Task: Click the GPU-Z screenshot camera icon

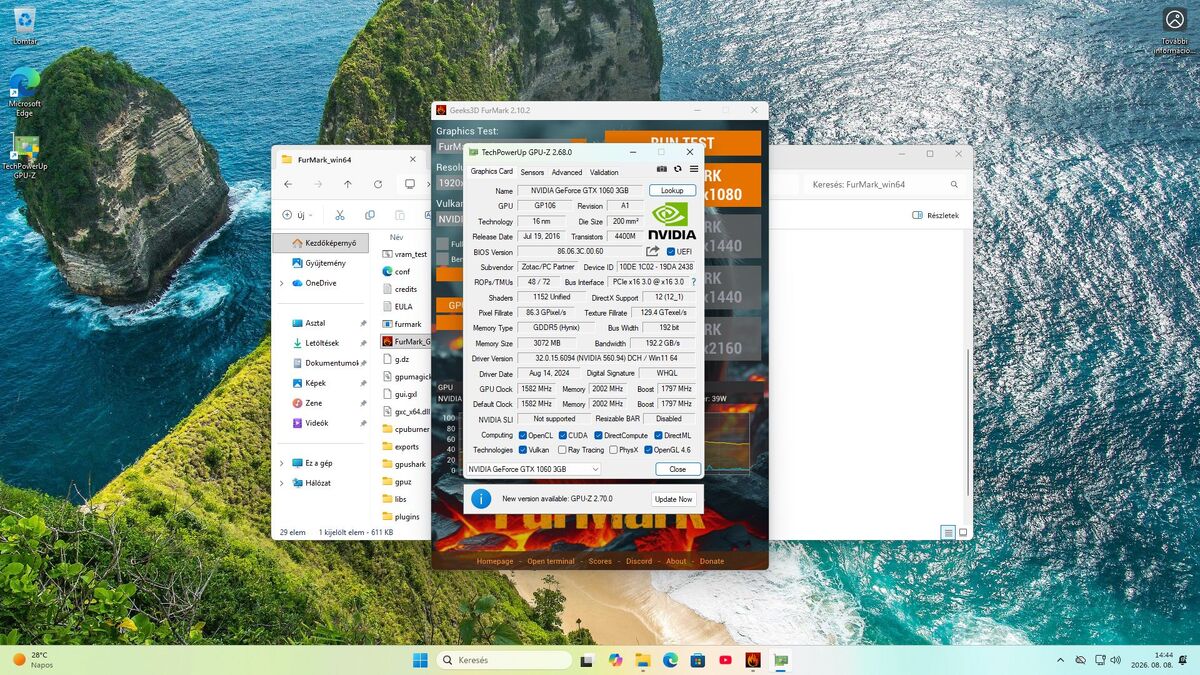Action: click(661, 169)
